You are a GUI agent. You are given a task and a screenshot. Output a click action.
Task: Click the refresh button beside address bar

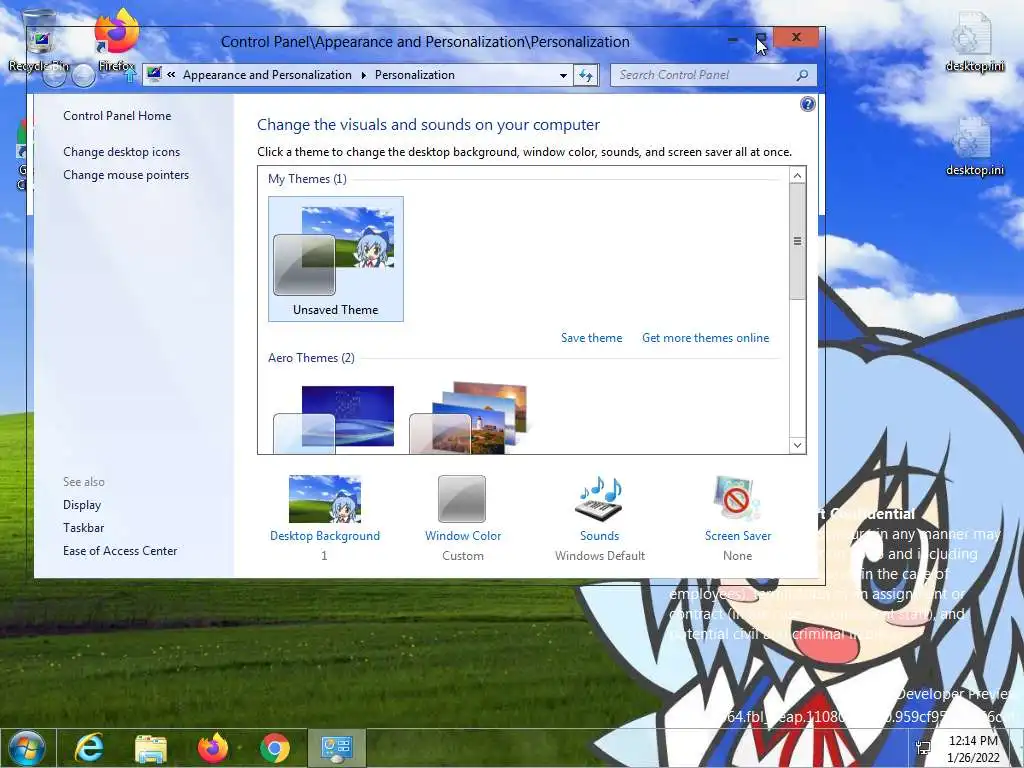586,75
